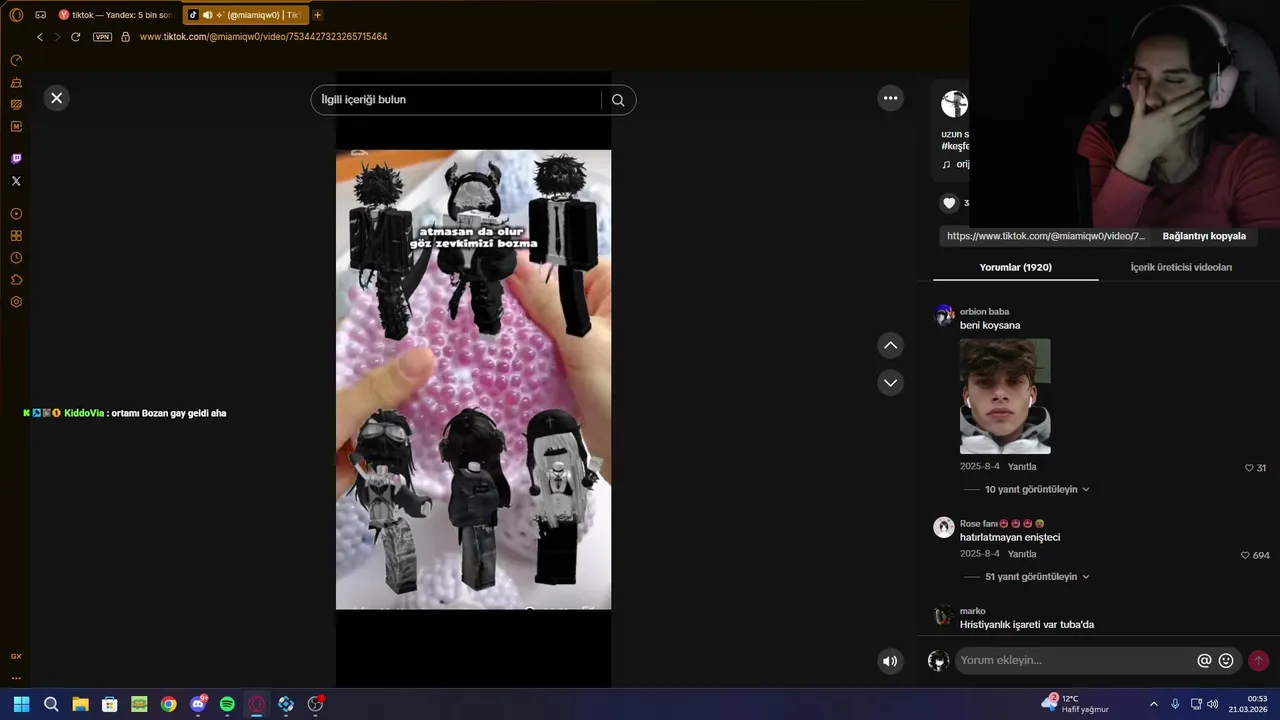Like orbion baba's comment heart
The height and width of the screenshot is (720, 1280).
(x=1249, y=468)
